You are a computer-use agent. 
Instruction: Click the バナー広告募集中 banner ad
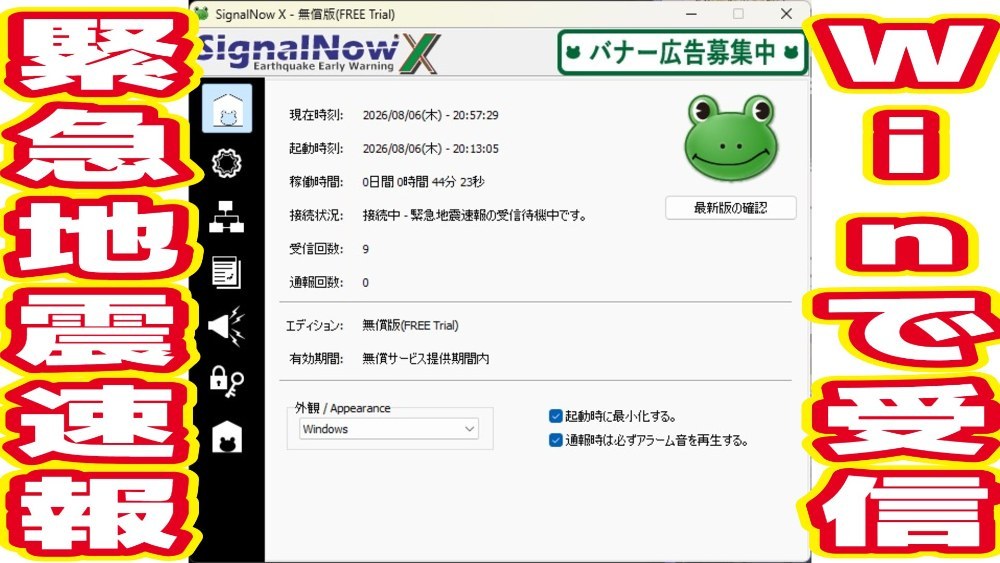[682, 52]
